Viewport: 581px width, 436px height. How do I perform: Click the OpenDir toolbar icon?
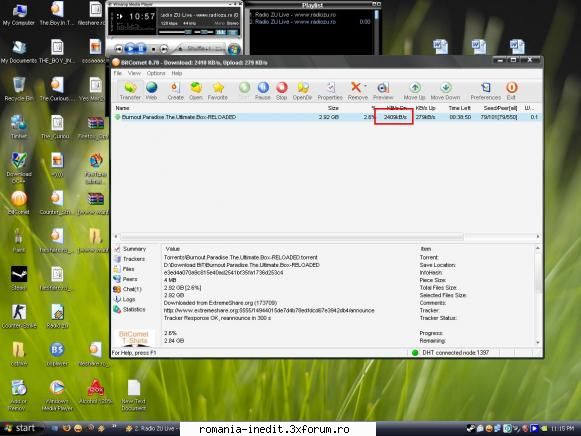[x=302, y=91]
